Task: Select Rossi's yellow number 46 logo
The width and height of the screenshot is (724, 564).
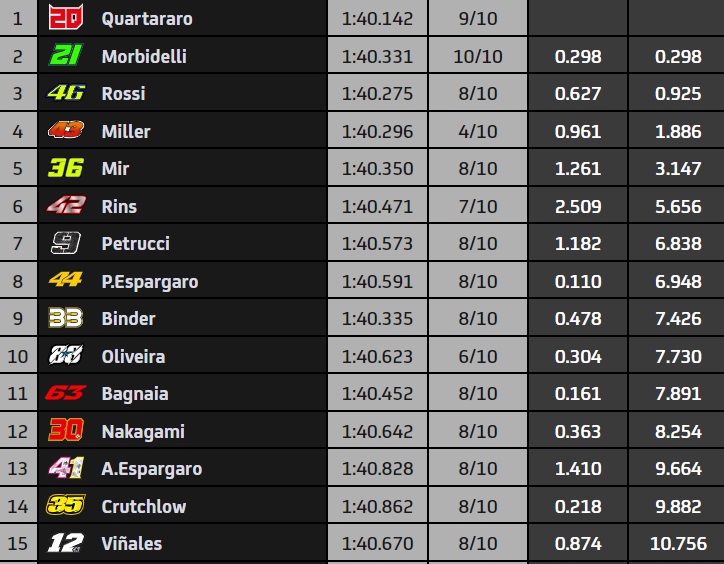Action: point(66,92)
